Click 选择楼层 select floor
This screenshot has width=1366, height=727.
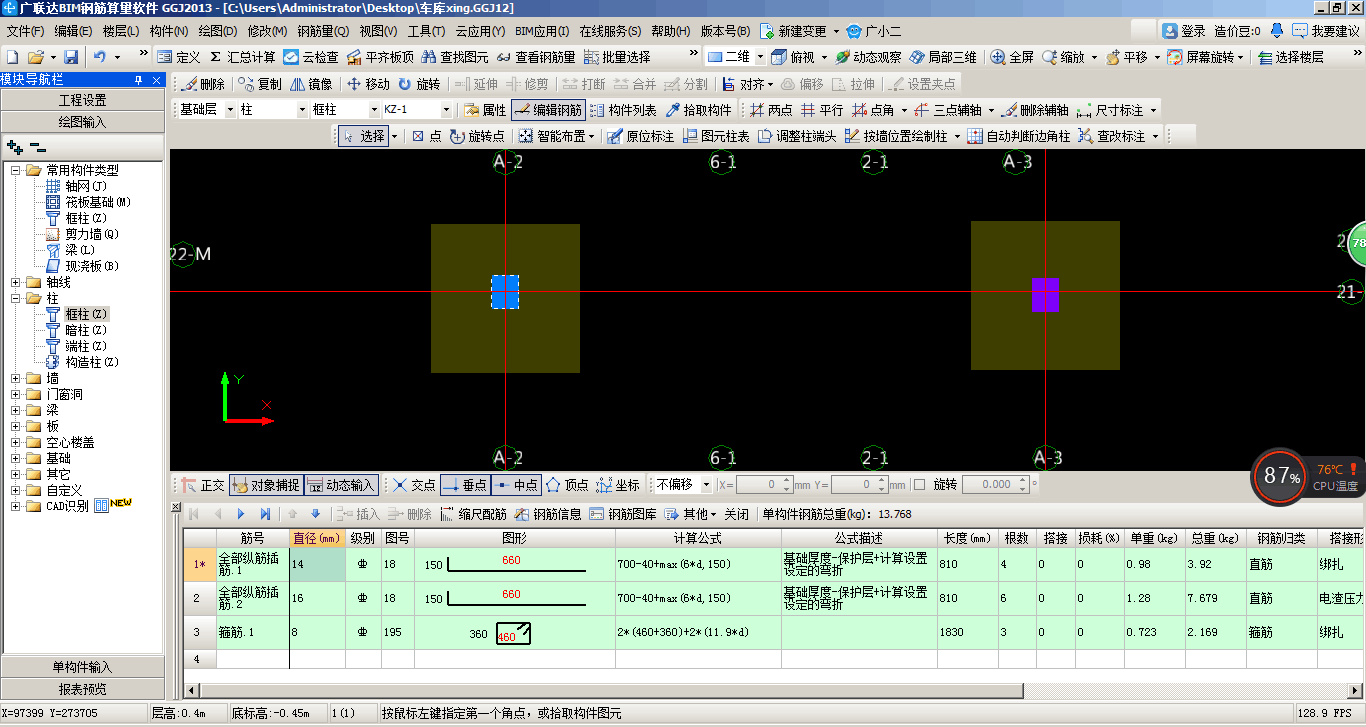(x=1290, y=57)
